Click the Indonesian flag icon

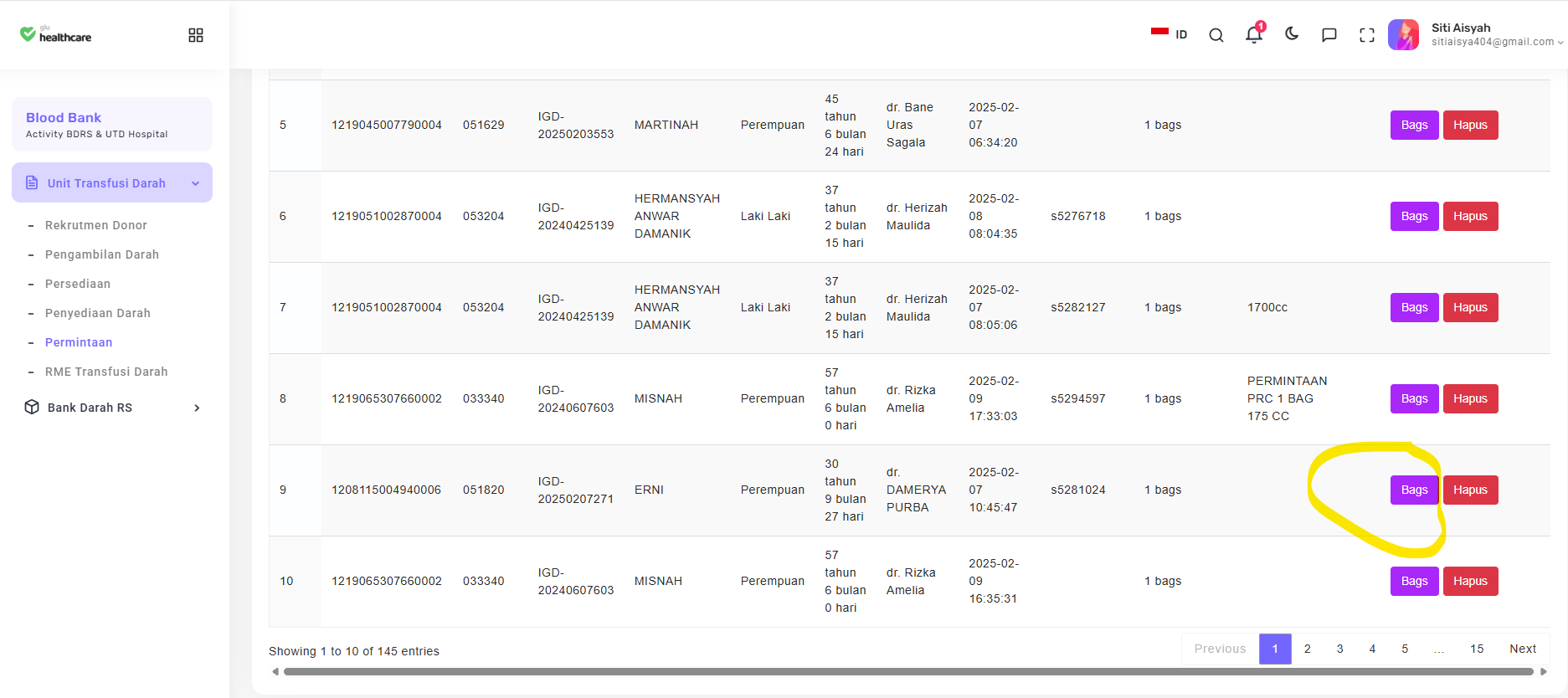tap(1159, 32)
